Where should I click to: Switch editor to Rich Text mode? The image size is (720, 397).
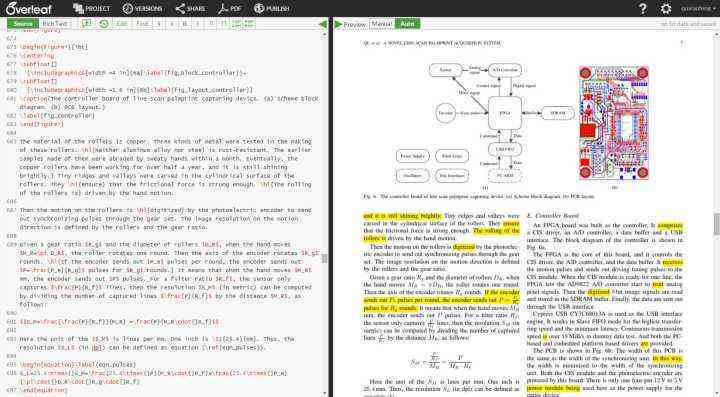tap(55, 23)
